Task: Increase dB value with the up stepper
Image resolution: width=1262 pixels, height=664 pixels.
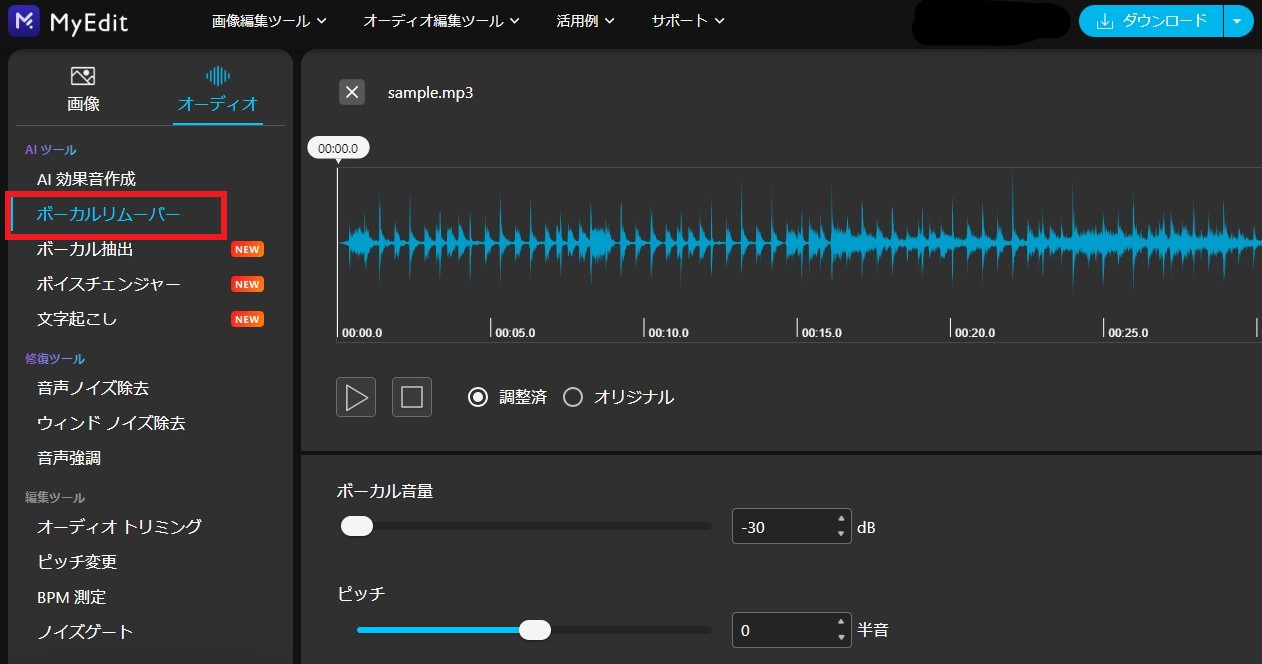Action: coord(840,520)
